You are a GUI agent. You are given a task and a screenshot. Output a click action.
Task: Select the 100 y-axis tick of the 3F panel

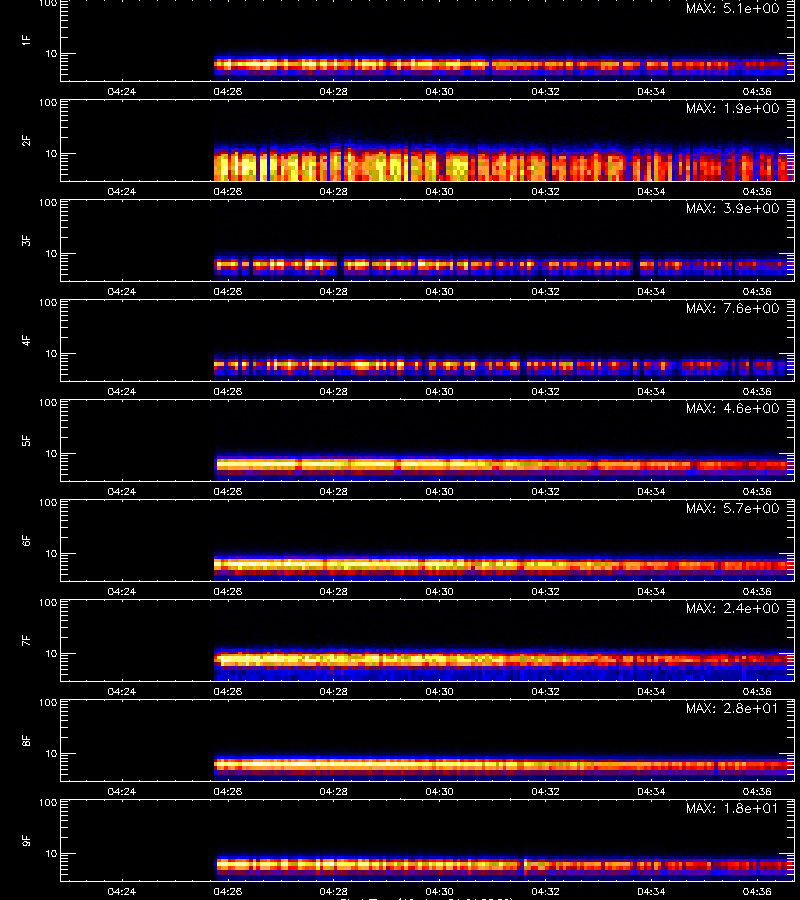(48, 203)
